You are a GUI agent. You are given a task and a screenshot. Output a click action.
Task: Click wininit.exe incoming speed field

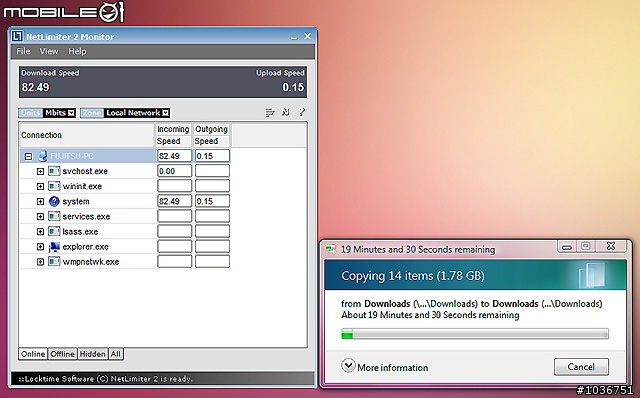coord(174,186)
